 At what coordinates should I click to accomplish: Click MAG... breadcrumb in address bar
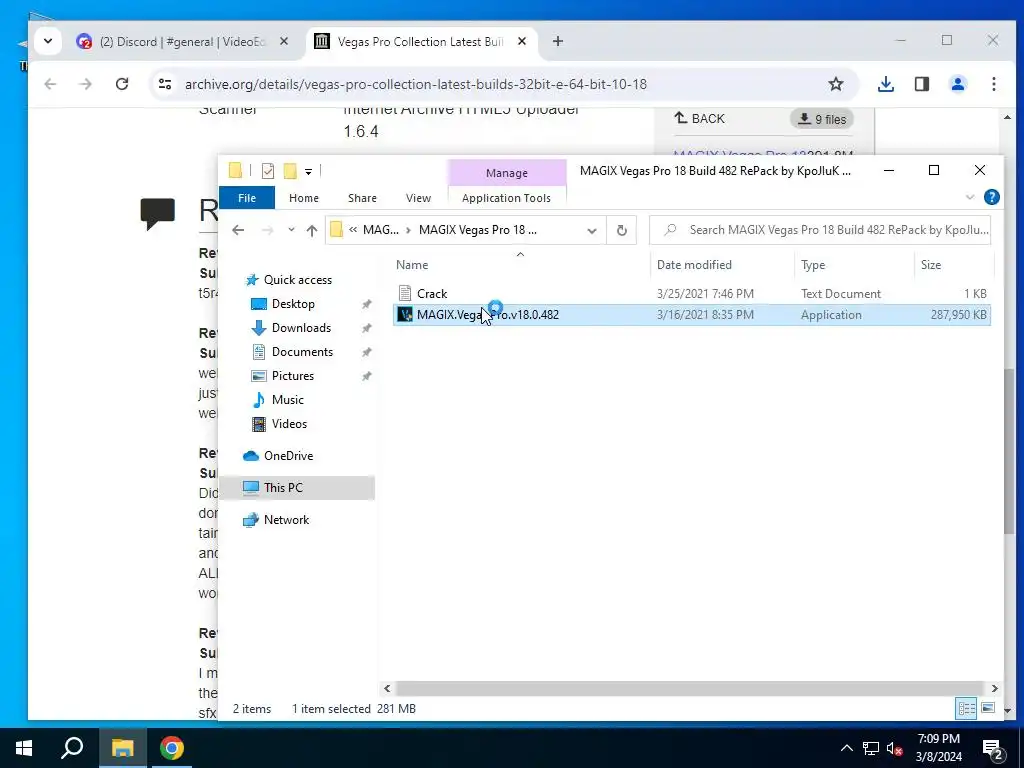pos(380,230)
